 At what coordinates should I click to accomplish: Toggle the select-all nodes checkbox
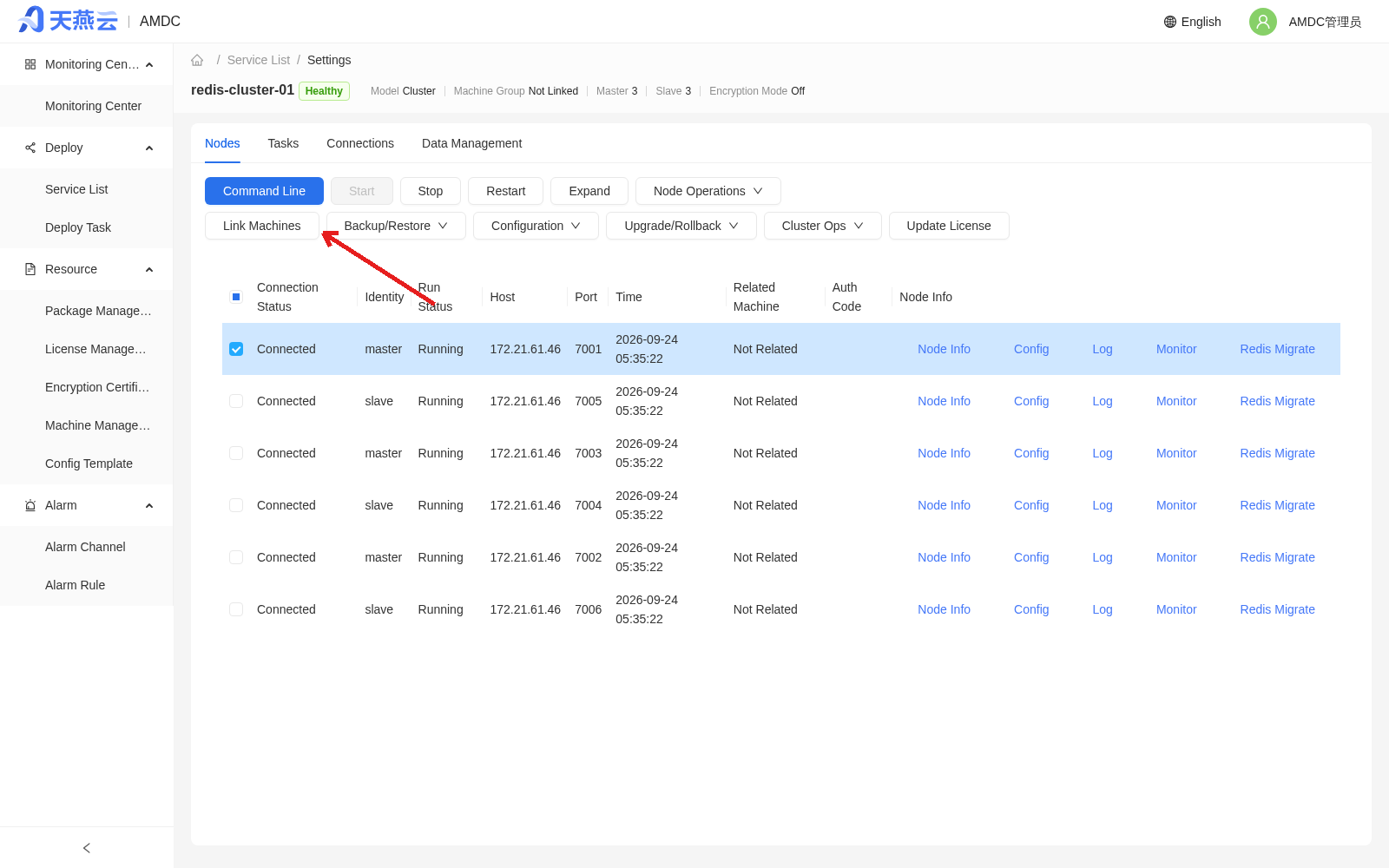tap(236, 297)
